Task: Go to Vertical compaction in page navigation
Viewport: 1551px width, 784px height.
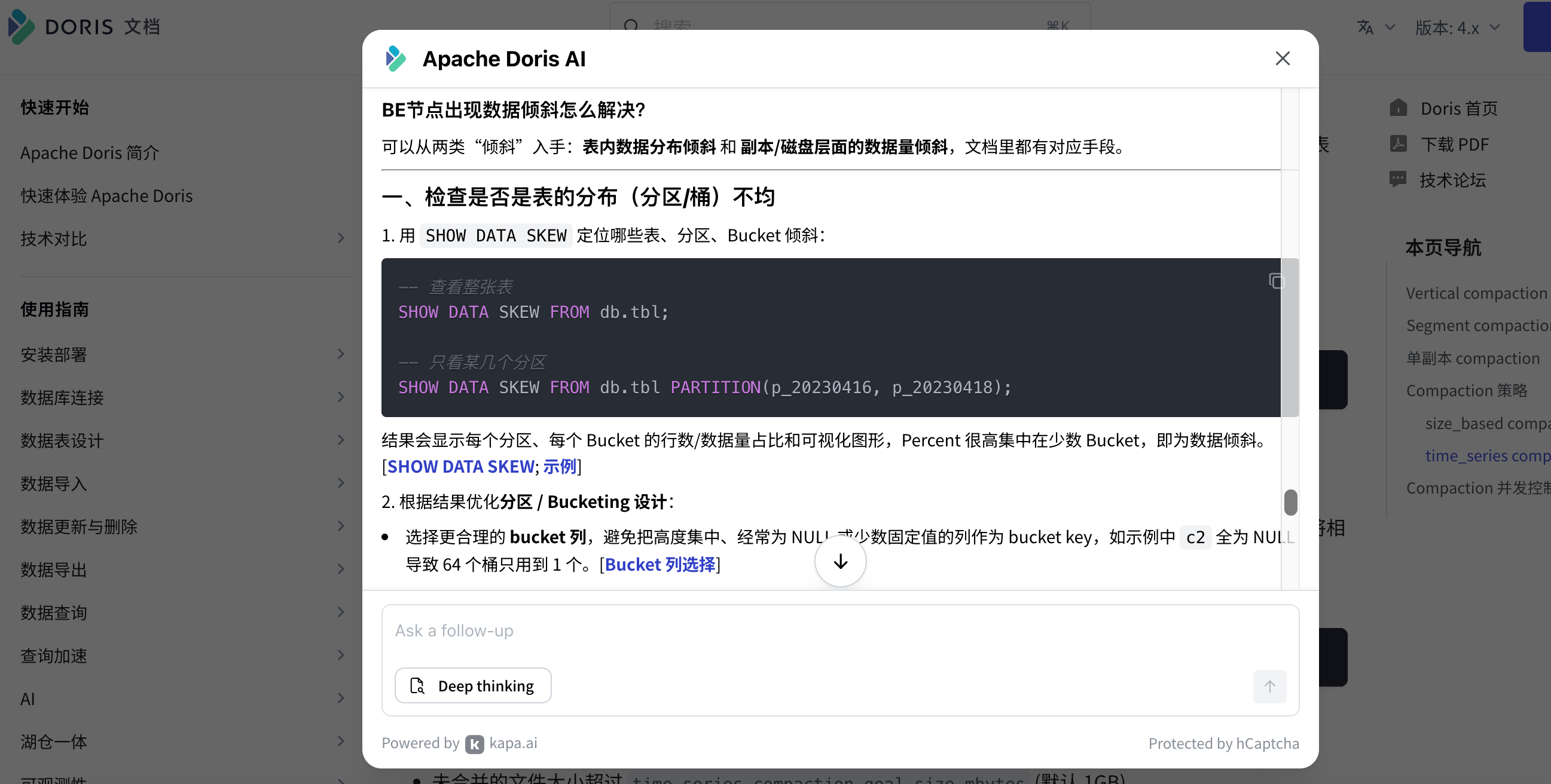Action: tap(1476, 293)
